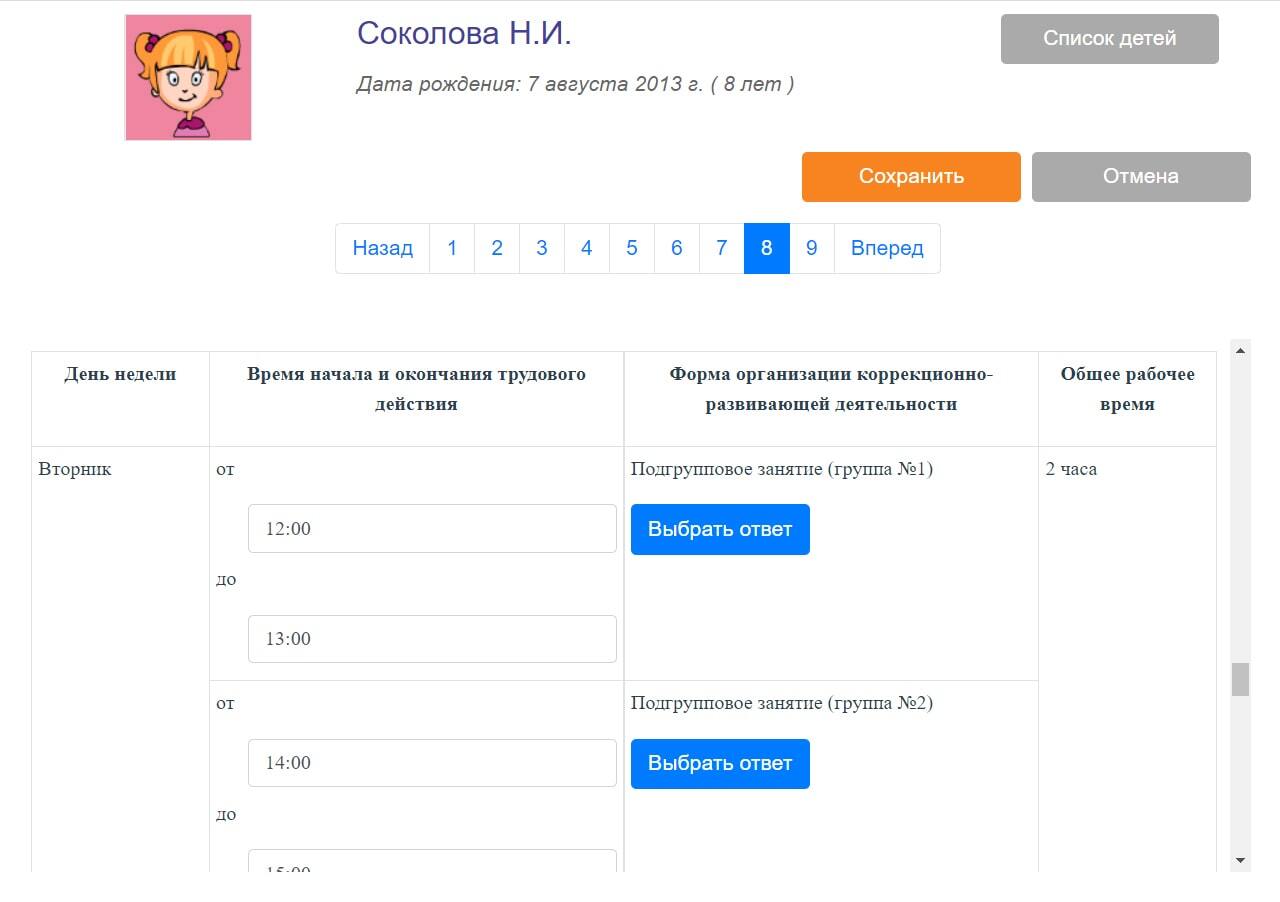Choose answer for группа №2 session
1280x902 pixels.
(720, 763)
